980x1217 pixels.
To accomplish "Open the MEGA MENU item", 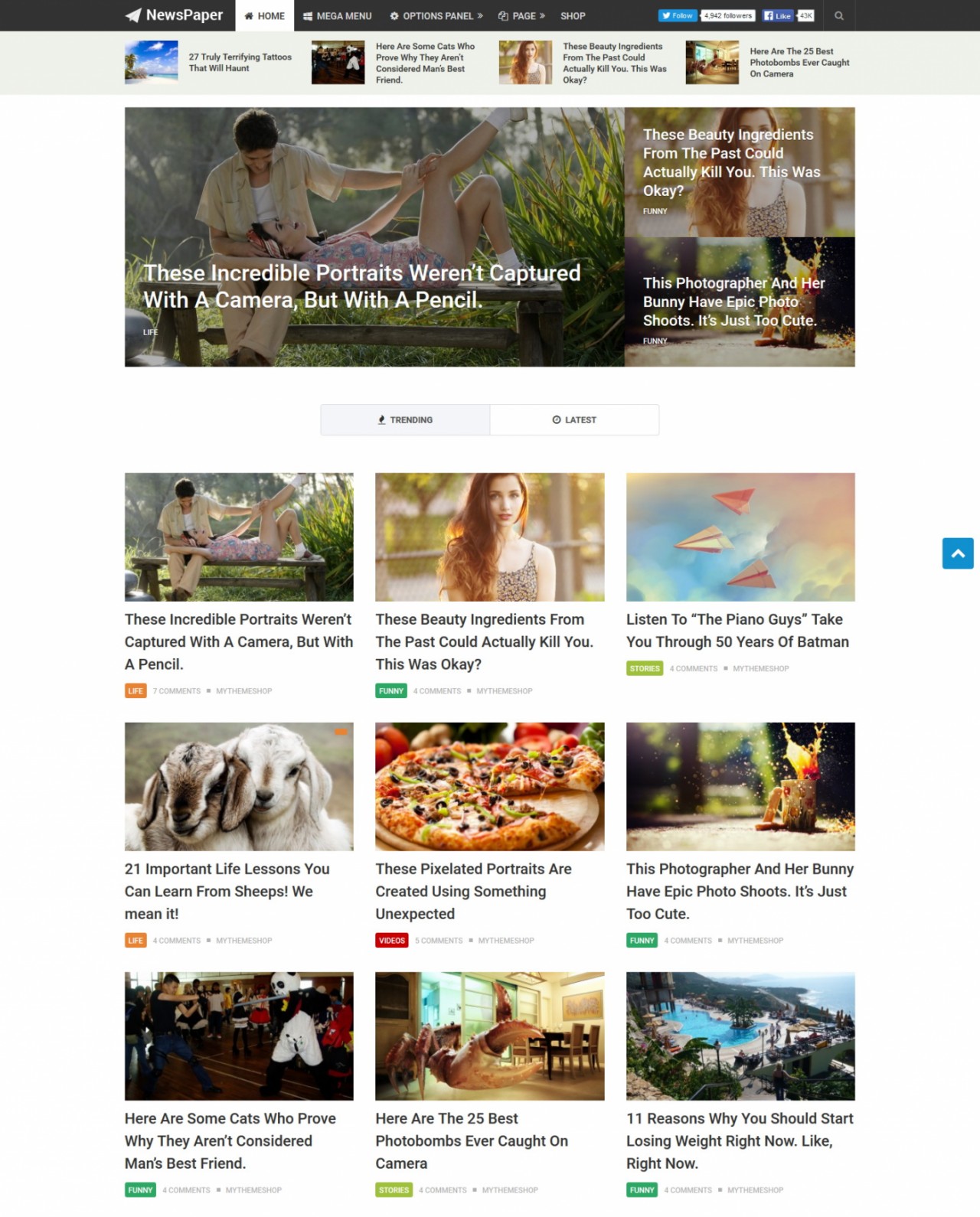I will pos(337,15).
